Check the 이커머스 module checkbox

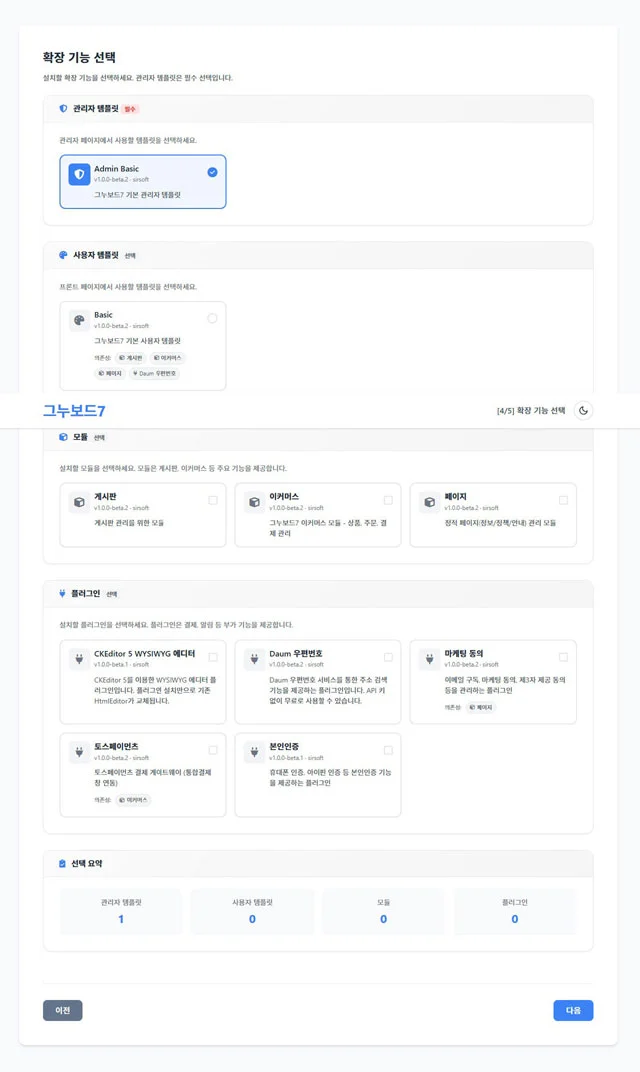tap(388, 500)
